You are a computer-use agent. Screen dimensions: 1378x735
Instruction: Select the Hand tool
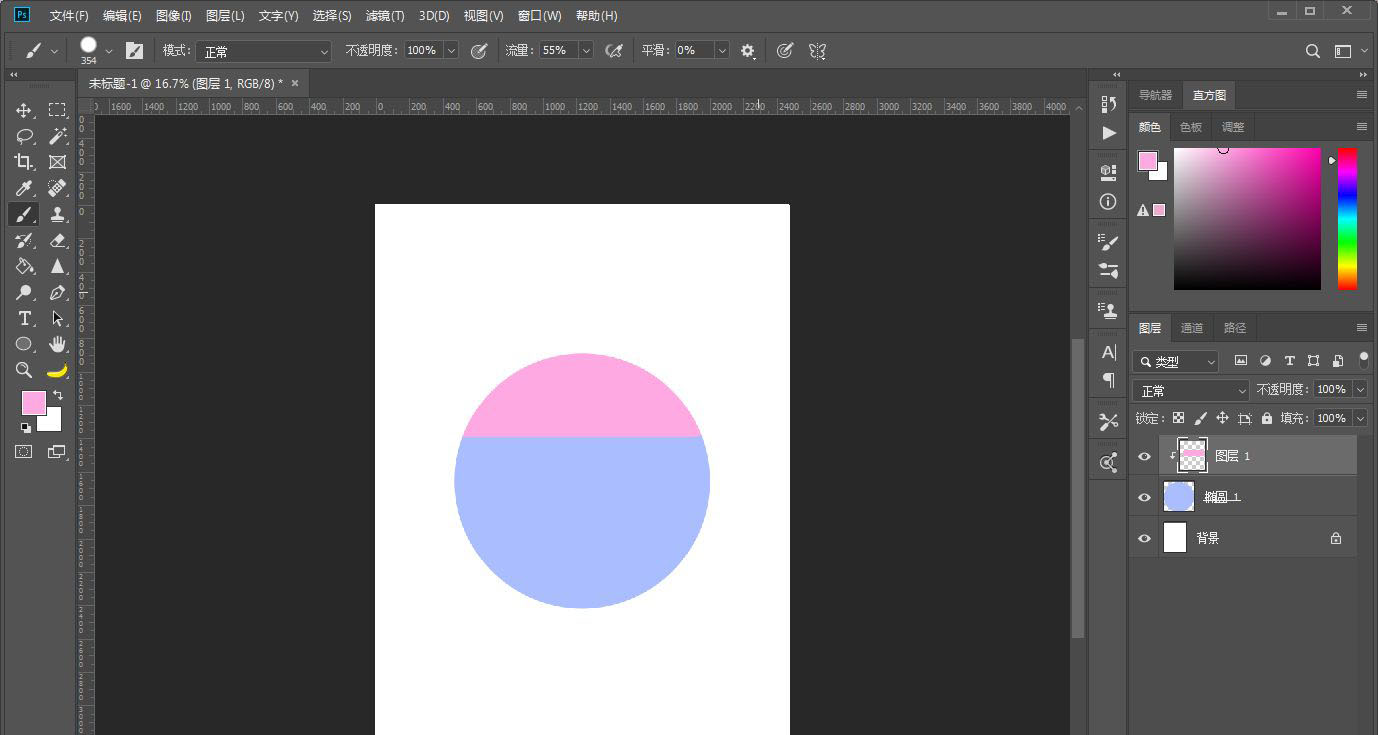57,344
